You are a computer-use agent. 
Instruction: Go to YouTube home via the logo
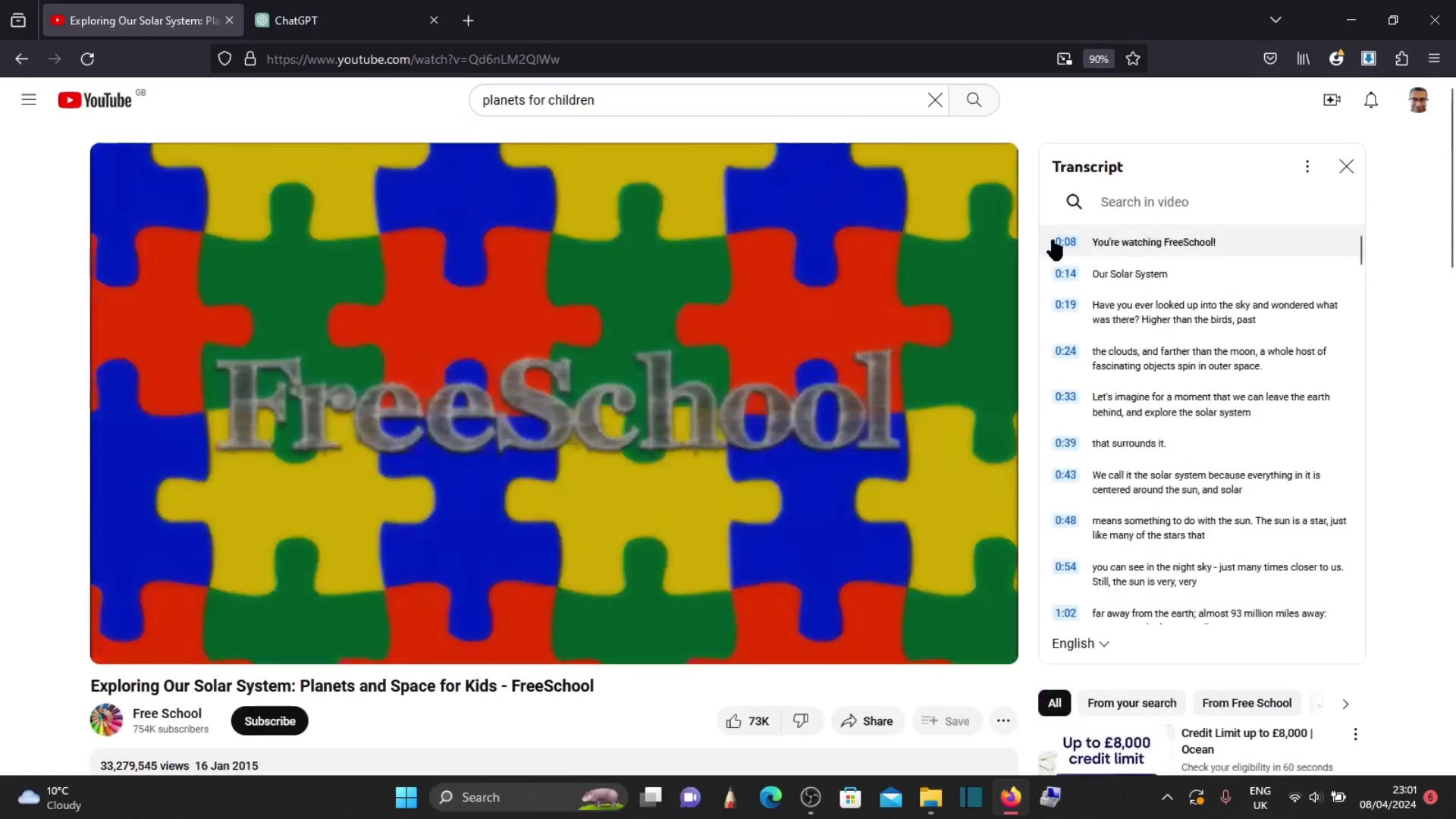pos(96,100)
